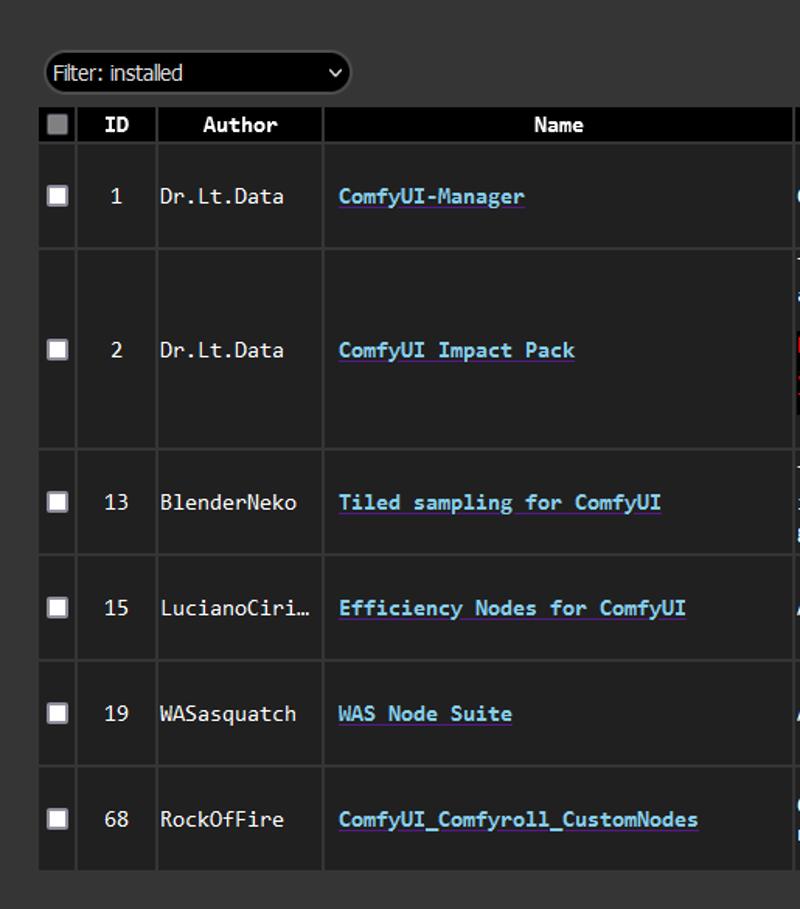Viewport: 800px width, 909px height.
Task: Click the ID cell showing 13
Action: pyautogui.click(x=117, y=502)
